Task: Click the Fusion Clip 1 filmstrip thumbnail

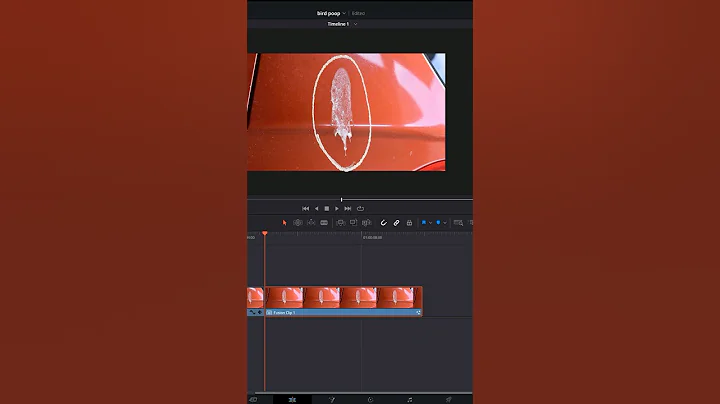Action: 343,298
